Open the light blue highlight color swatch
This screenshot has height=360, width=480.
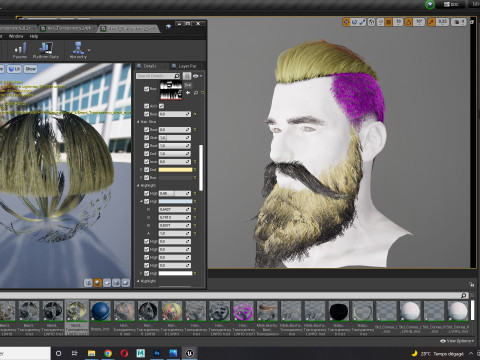coord(175,201)
